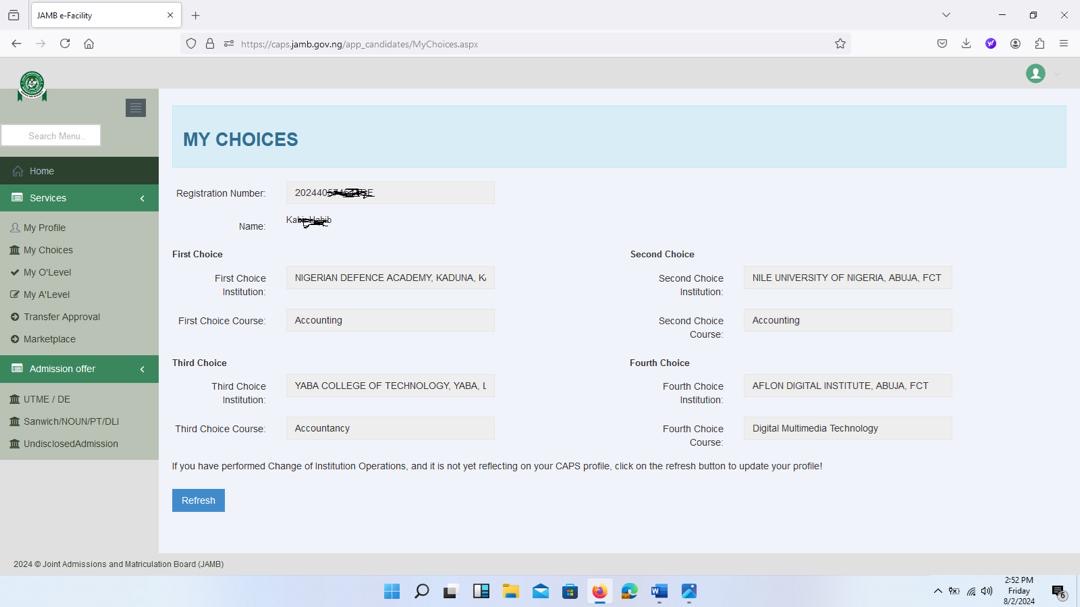1080x607 pixels.
Task: Click the JAMB logo in the header
Action: [32, 86]
